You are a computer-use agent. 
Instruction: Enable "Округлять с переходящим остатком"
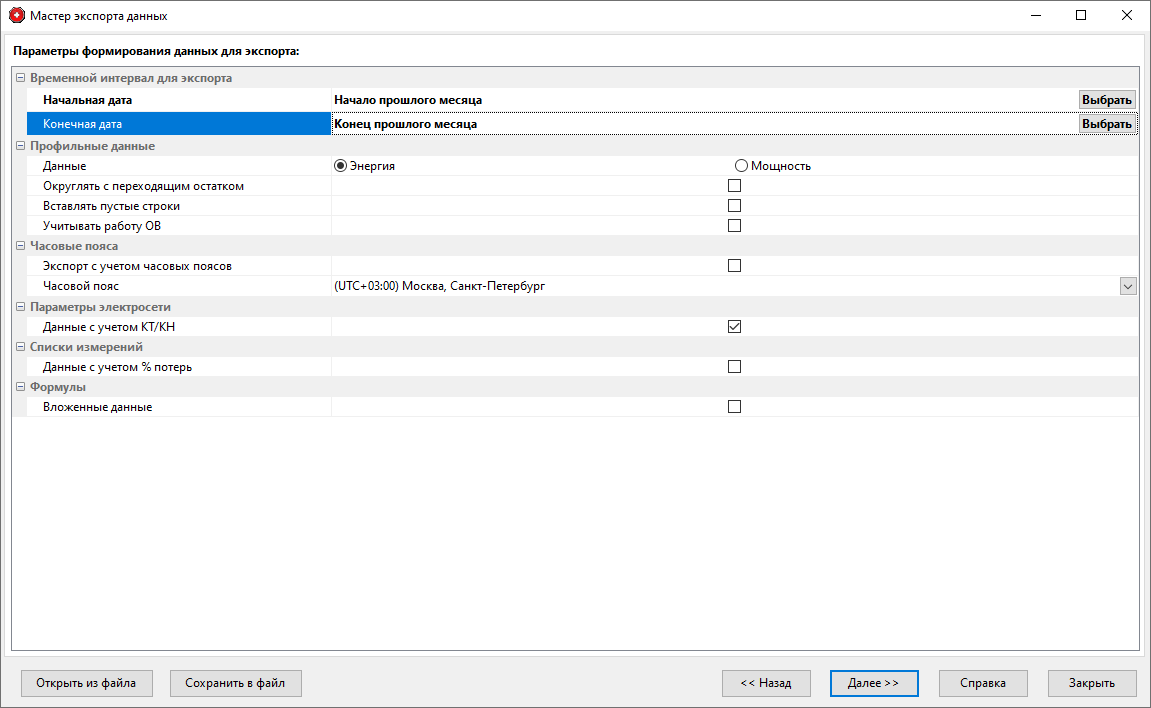735,185
